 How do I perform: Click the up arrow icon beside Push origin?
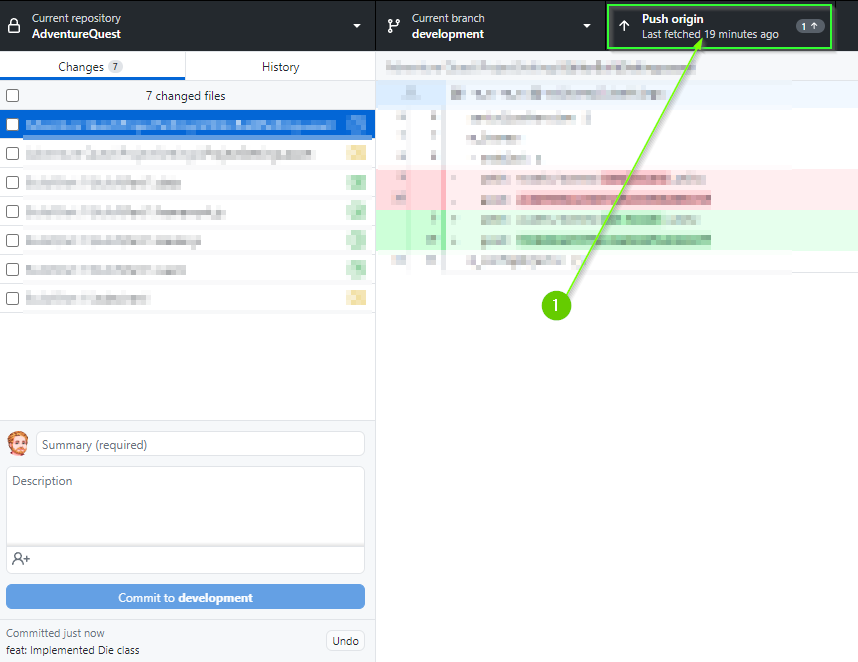coord(624,26)
